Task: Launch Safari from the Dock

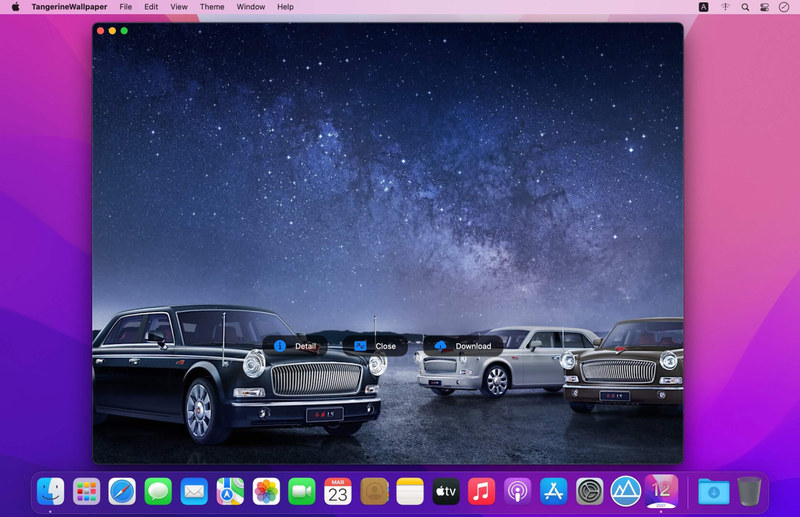Action: (122, 491)
